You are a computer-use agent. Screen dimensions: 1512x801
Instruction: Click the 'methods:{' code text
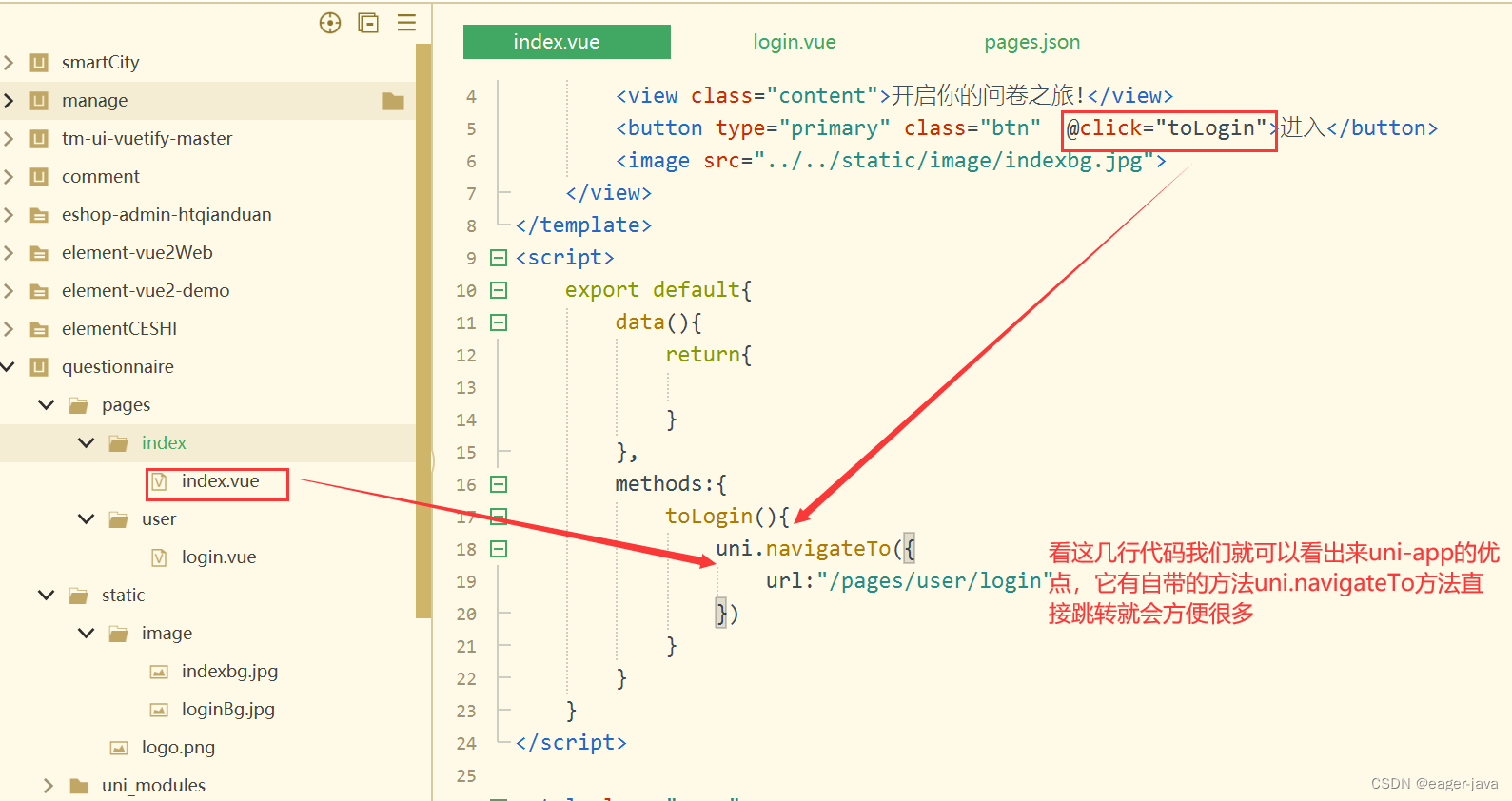(671, 484)
